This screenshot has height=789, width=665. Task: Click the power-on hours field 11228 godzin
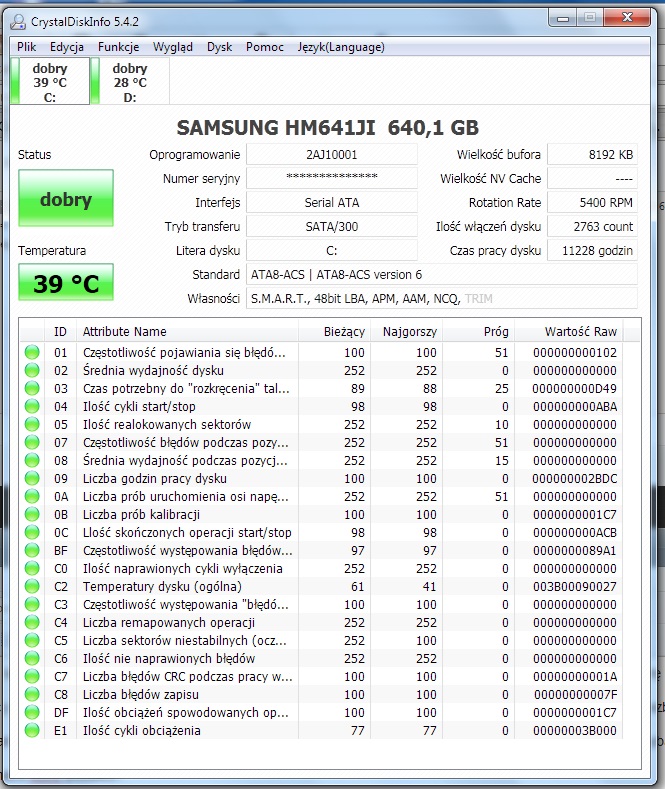click(x=592, y=251)
